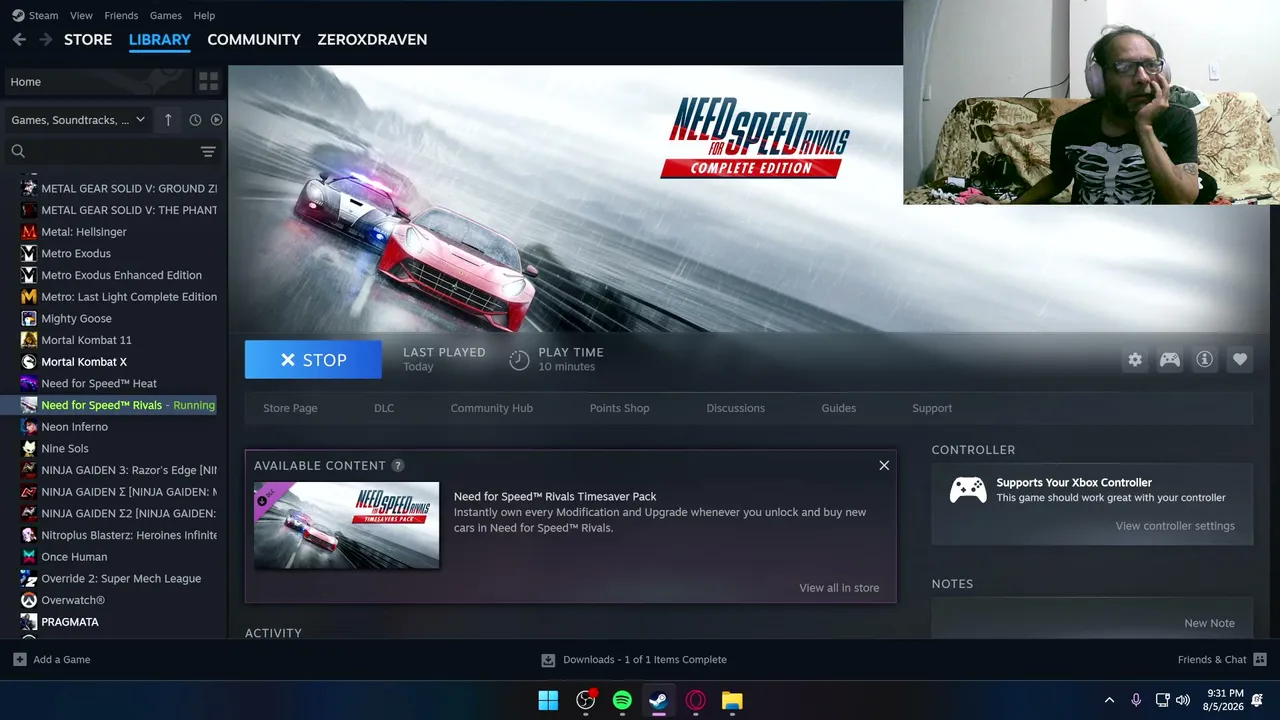Visit the Points Shop link
1280x720 pixels.
pos(620,408)
